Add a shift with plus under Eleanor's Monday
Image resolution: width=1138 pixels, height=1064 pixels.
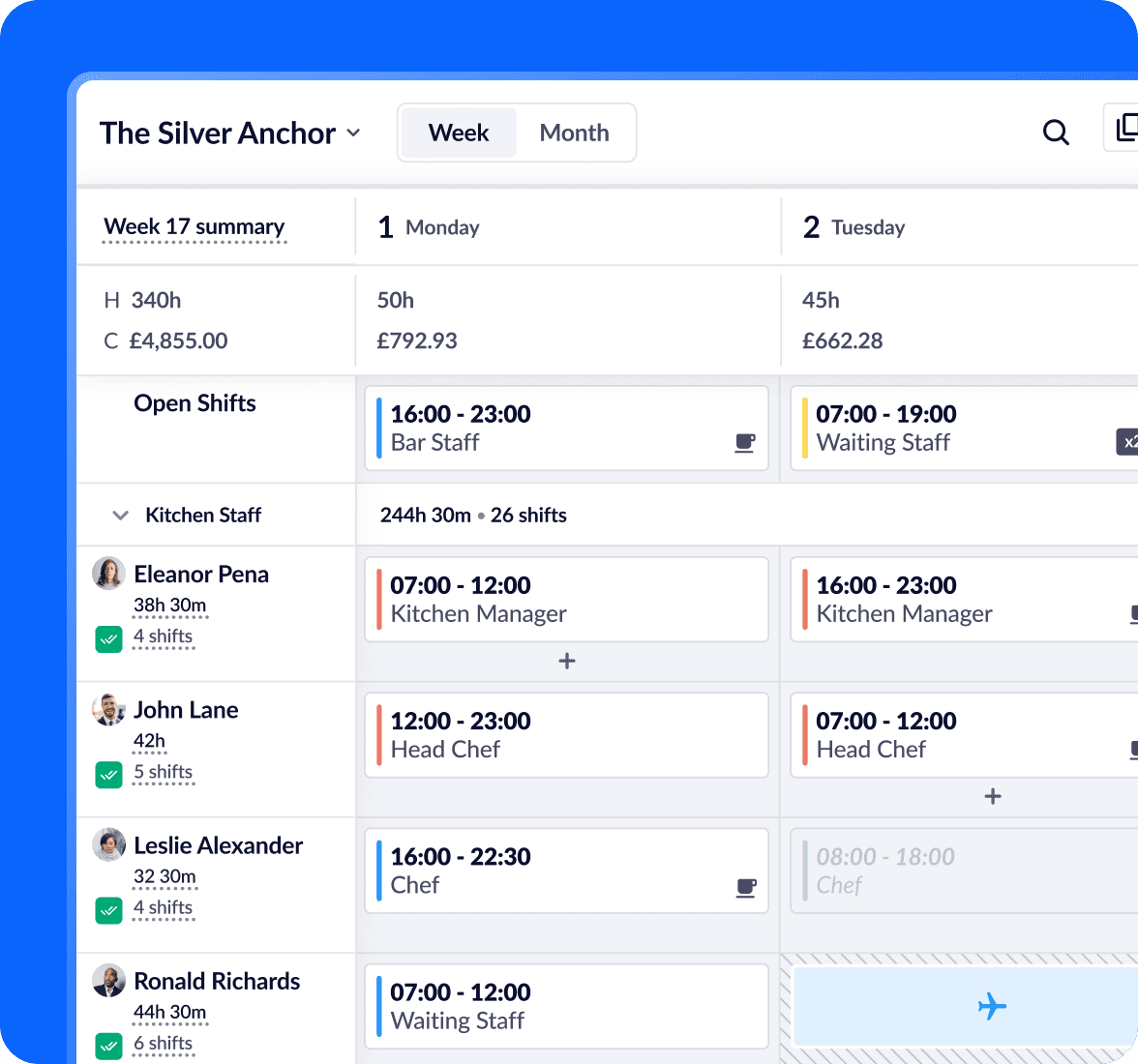(x=567, y=662)
